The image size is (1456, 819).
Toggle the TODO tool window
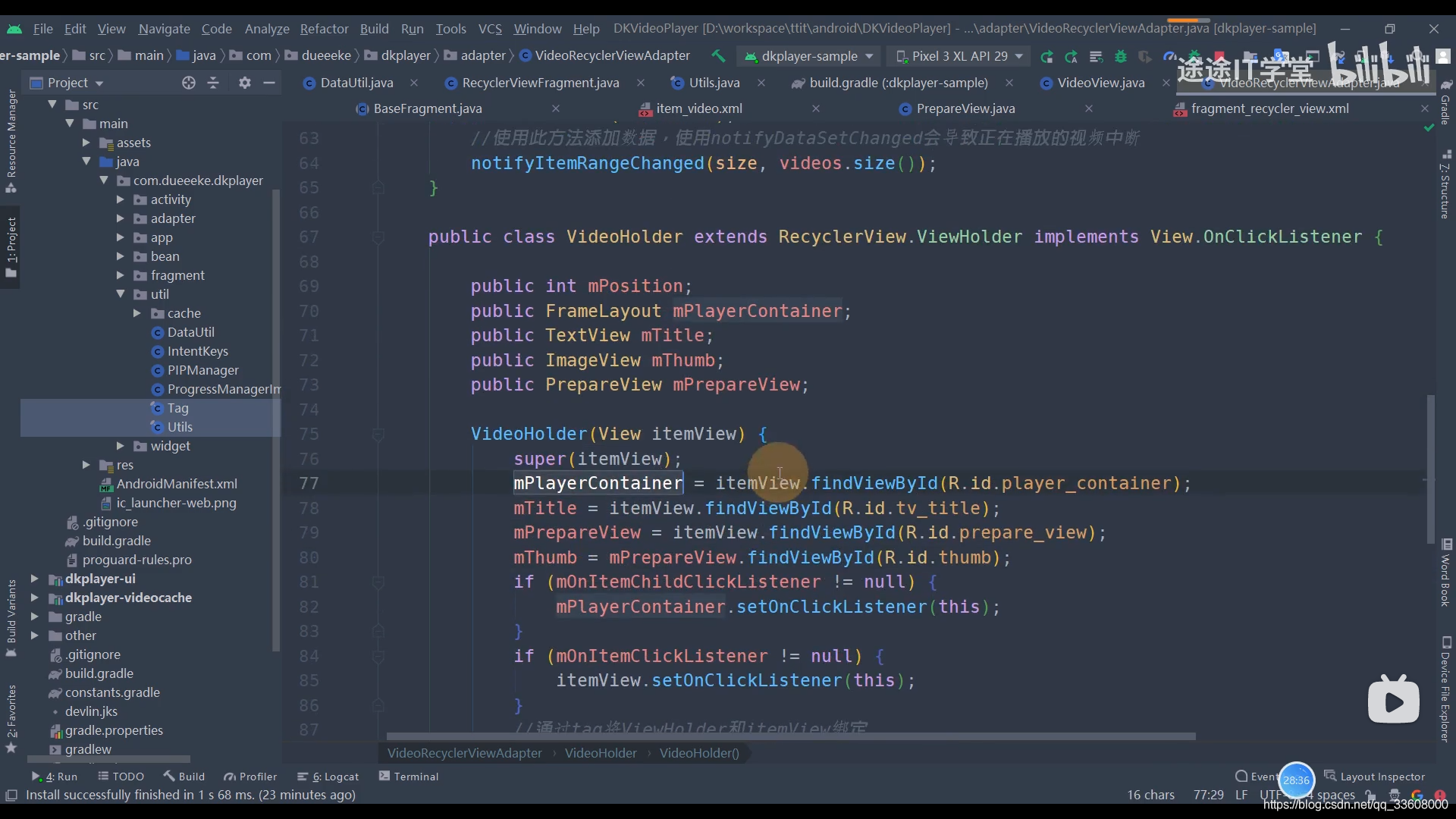(x=121, y=777)
